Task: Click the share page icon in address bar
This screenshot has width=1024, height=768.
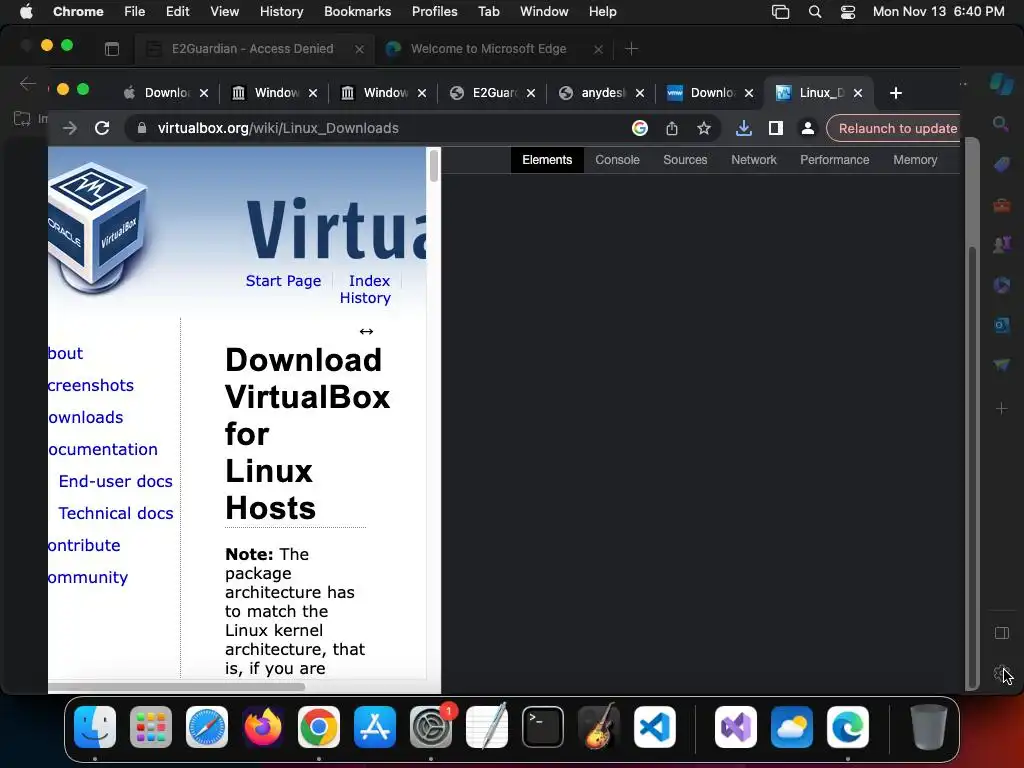Action: (x=671, y=128)
